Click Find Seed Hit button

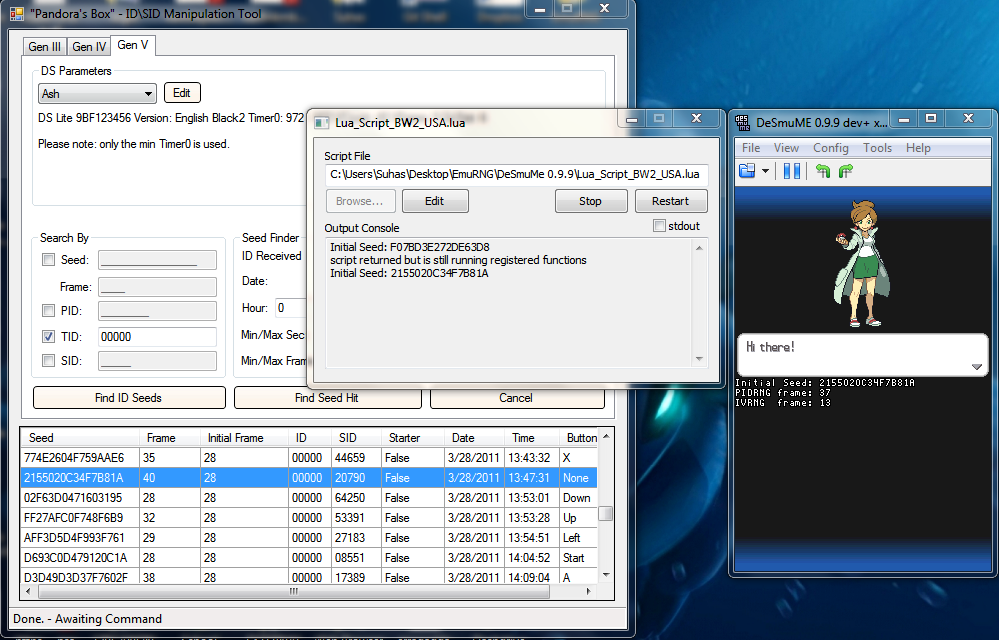pyautogui.click(x=327, y=398)
